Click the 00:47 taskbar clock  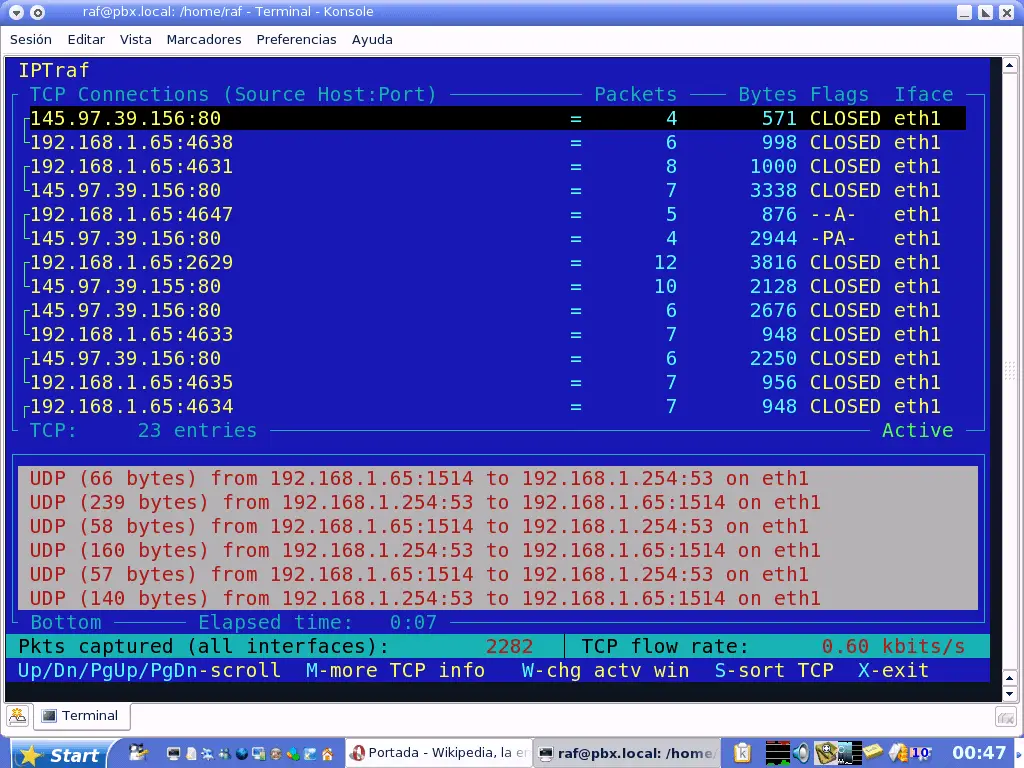978,753
